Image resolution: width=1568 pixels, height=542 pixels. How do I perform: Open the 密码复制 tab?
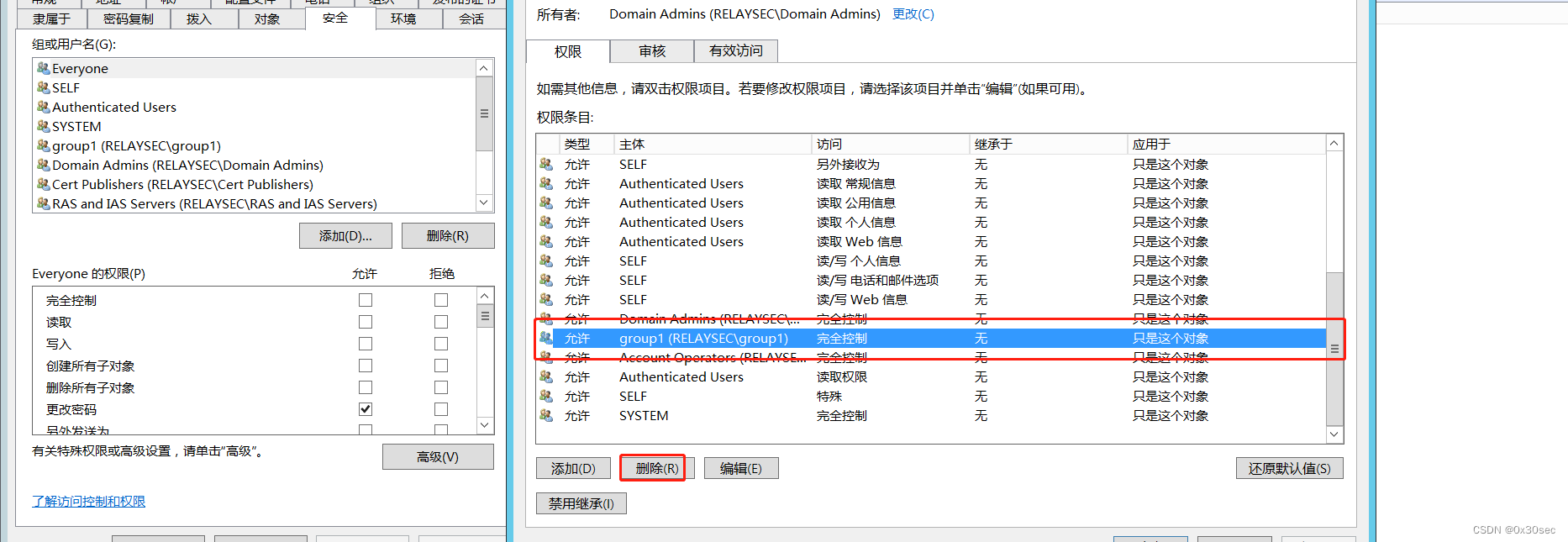pyautogui.click(x=129, y=18)
